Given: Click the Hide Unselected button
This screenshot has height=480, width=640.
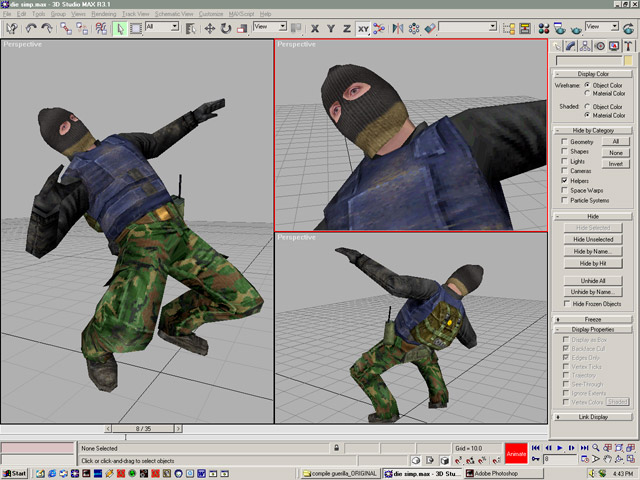Looking at the screenshot, I should [x=593, y=239].
